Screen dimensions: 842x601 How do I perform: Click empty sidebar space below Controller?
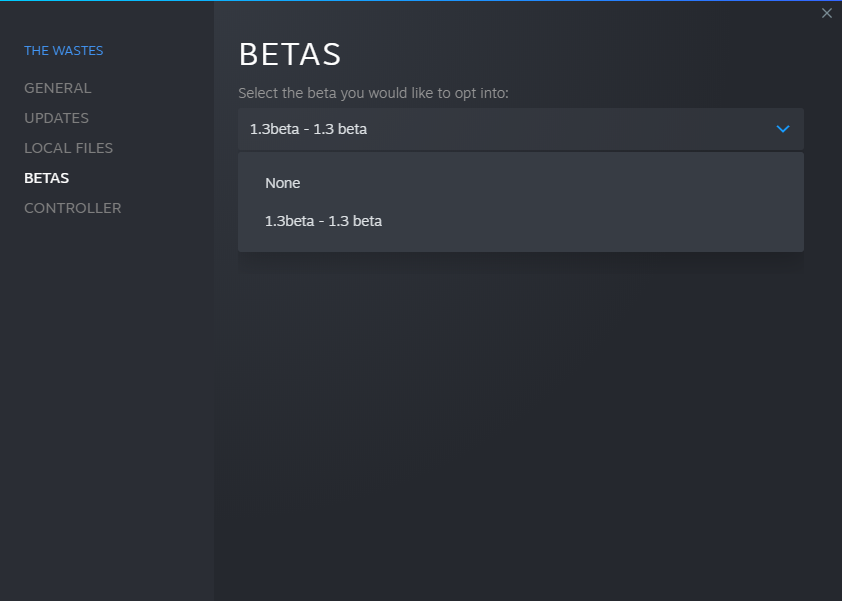[x=100, y=400]
